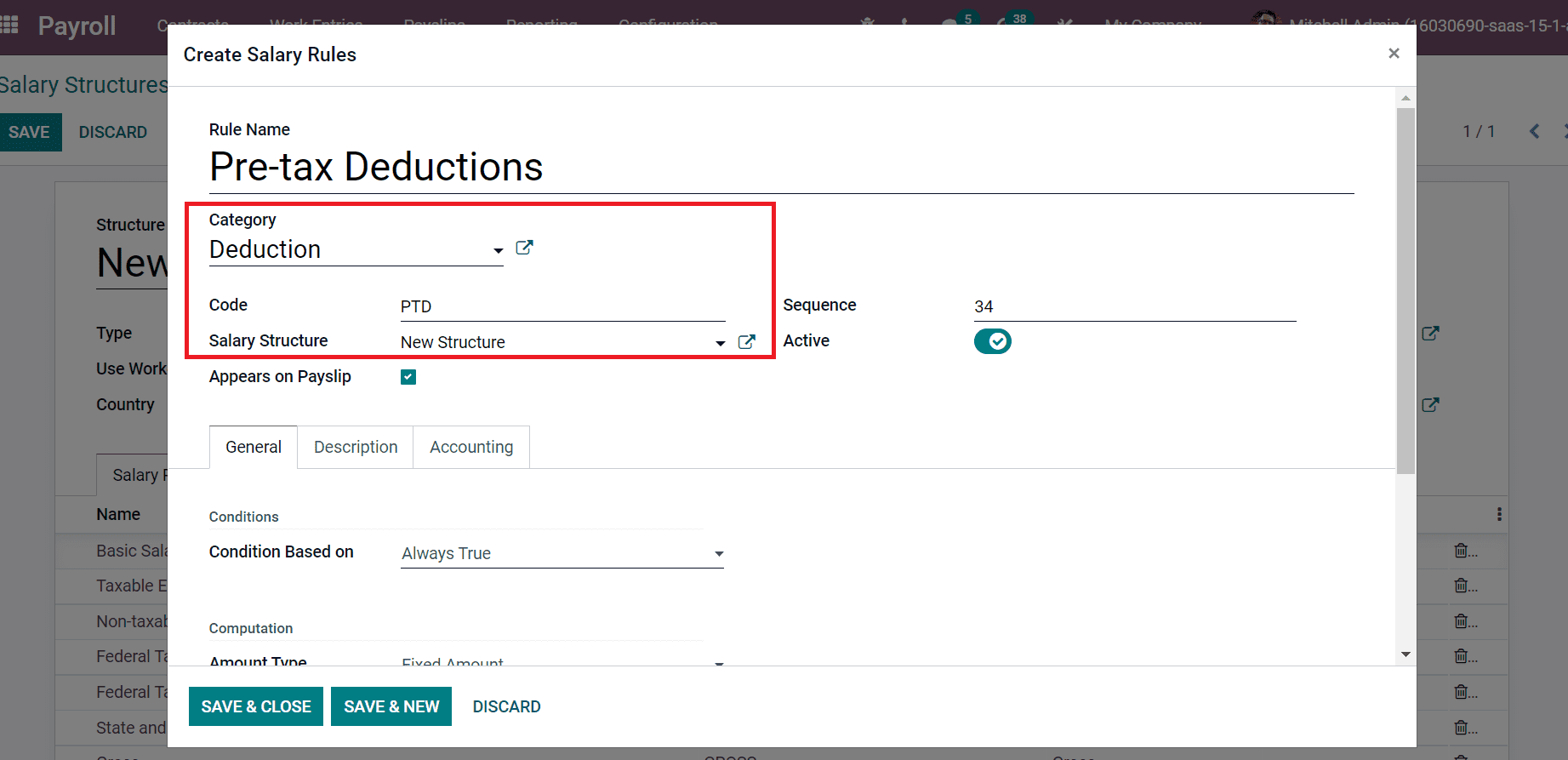Open Category external link icon
This screenshot has height=760, width=1568.
tap(524, 248)
